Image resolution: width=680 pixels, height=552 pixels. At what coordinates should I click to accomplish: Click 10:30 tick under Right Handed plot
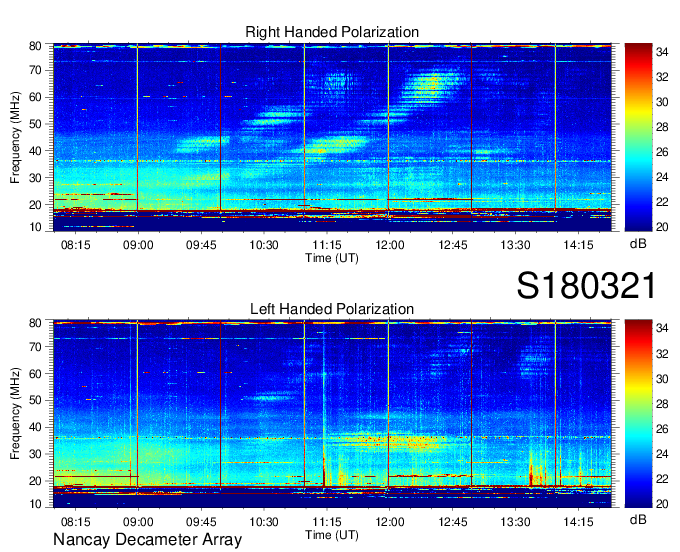pos(264,245)
